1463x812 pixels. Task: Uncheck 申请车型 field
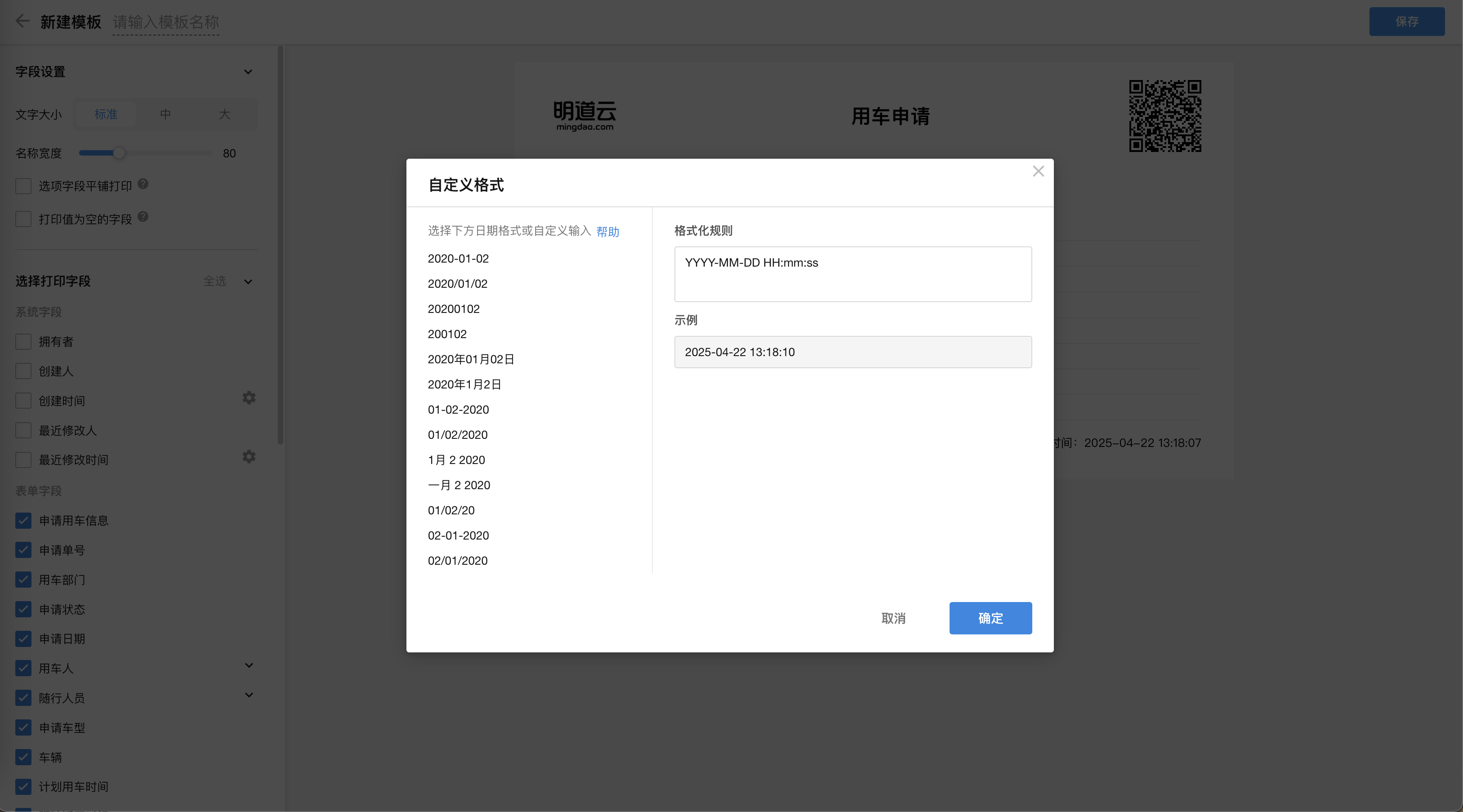tap(23, 727)
